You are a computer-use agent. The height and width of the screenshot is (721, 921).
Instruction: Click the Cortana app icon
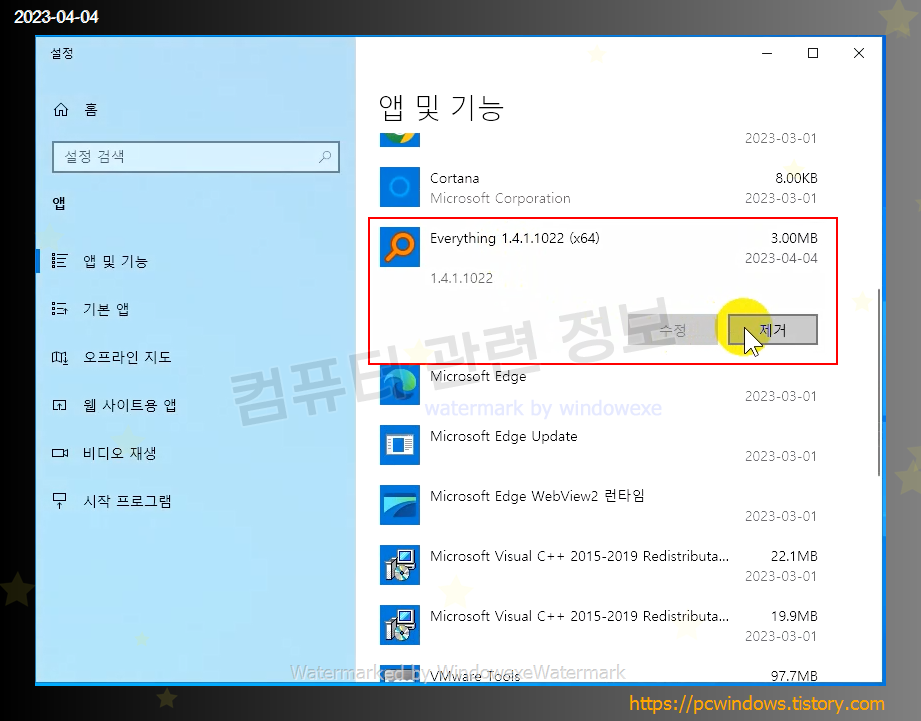click(x=399, y=187)
